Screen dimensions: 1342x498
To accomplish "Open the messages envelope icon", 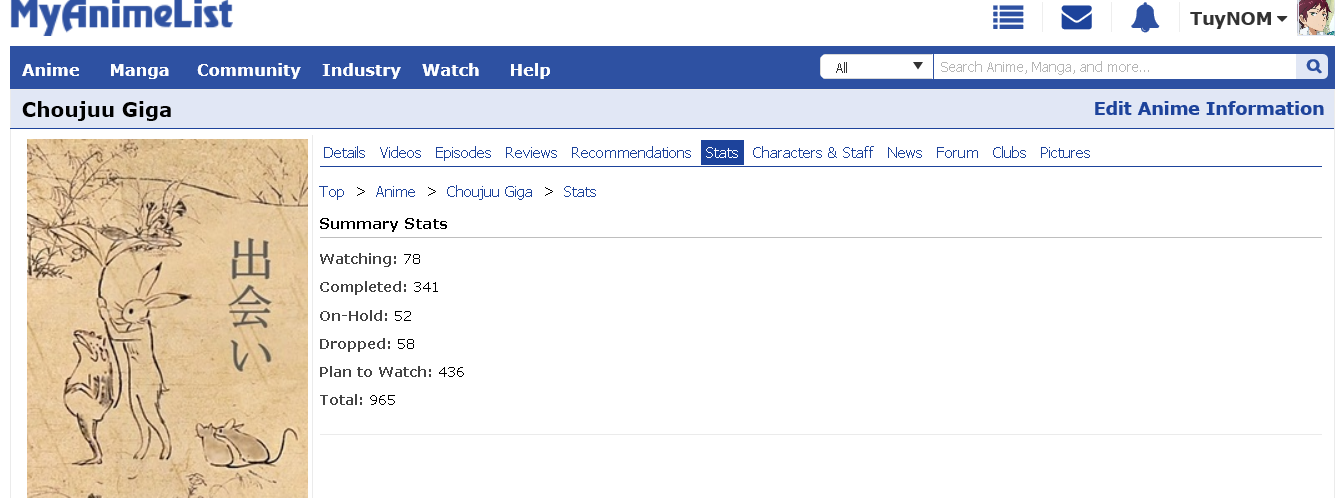I will click(1076, 18).
